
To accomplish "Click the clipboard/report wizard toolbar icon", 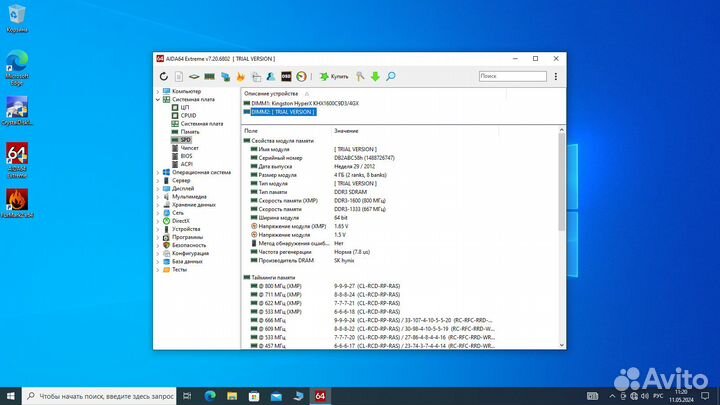I will (x=256, y=77).
